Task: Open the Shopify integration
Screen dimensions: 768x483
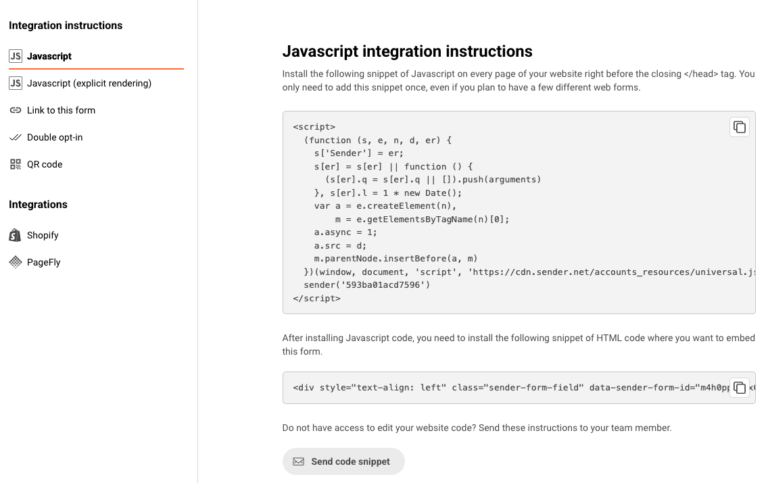Action: (x=43, y=236)
